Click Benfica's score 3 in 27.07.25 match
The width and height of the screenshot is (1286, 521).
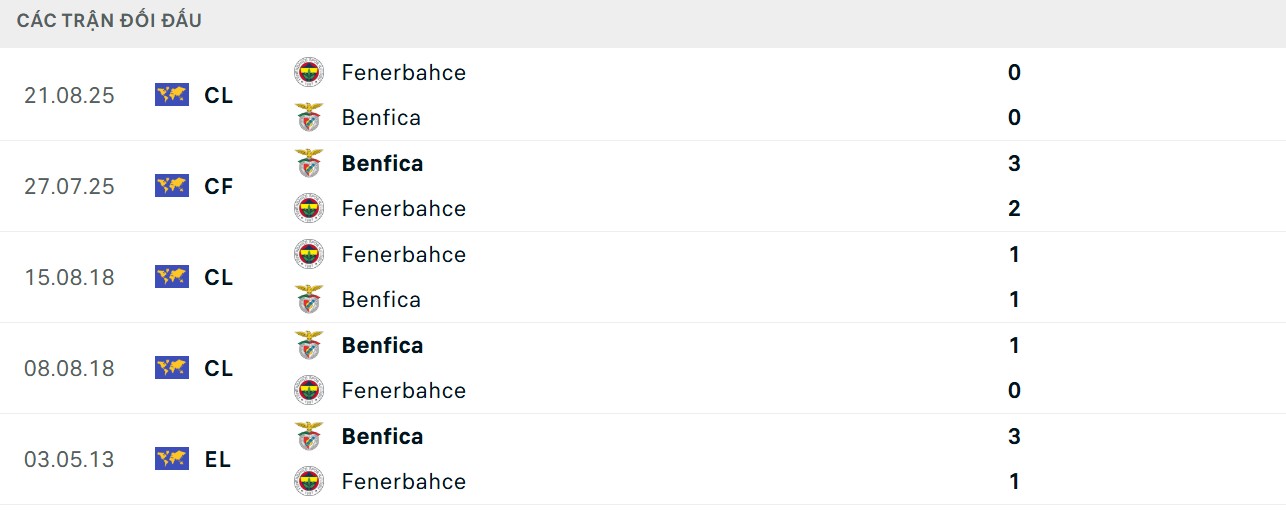[1014, 163]
